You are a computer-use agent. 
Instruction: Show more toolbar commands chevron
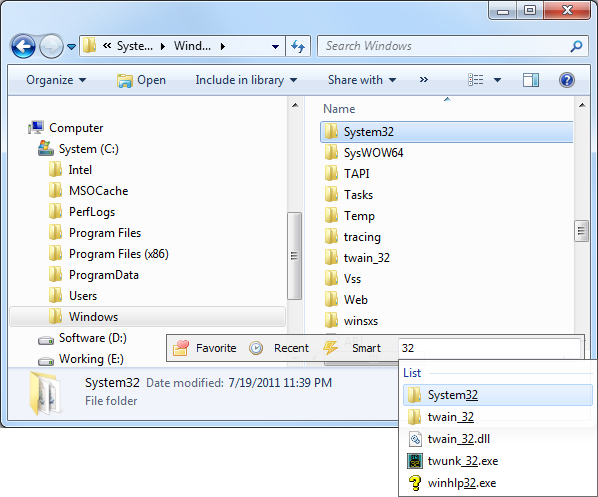point(424,80)
